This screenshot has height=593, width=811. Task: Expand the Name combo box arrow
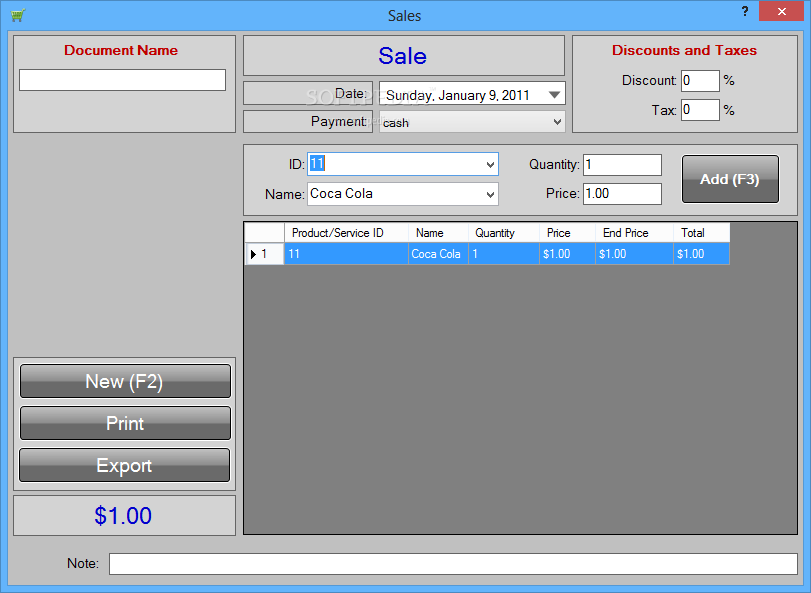pyautogui.click(x=490, y=195)
